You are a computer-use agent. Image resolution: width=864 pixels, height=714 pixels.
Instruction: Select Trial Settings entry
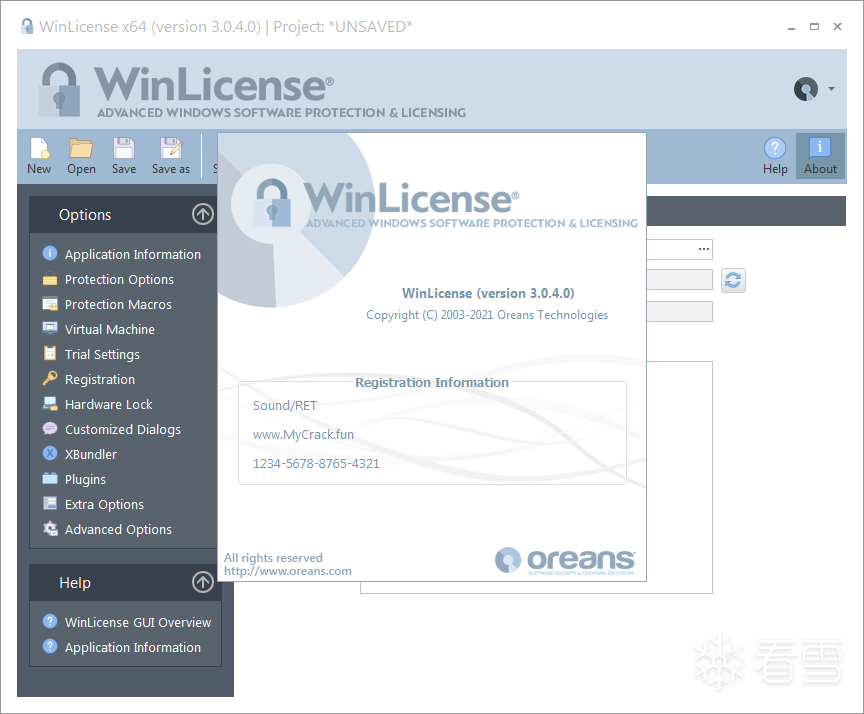click(x=102, y=354)
